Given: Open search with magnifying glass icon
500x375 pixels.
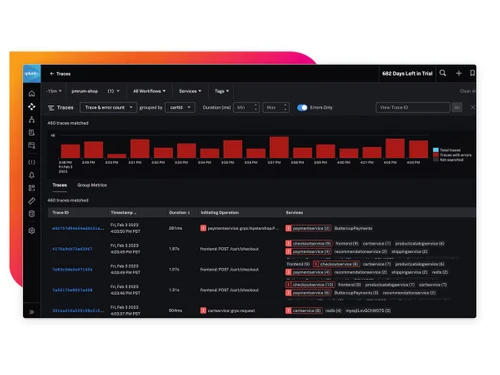Looking at the screenshot, I should pos(443,73).
